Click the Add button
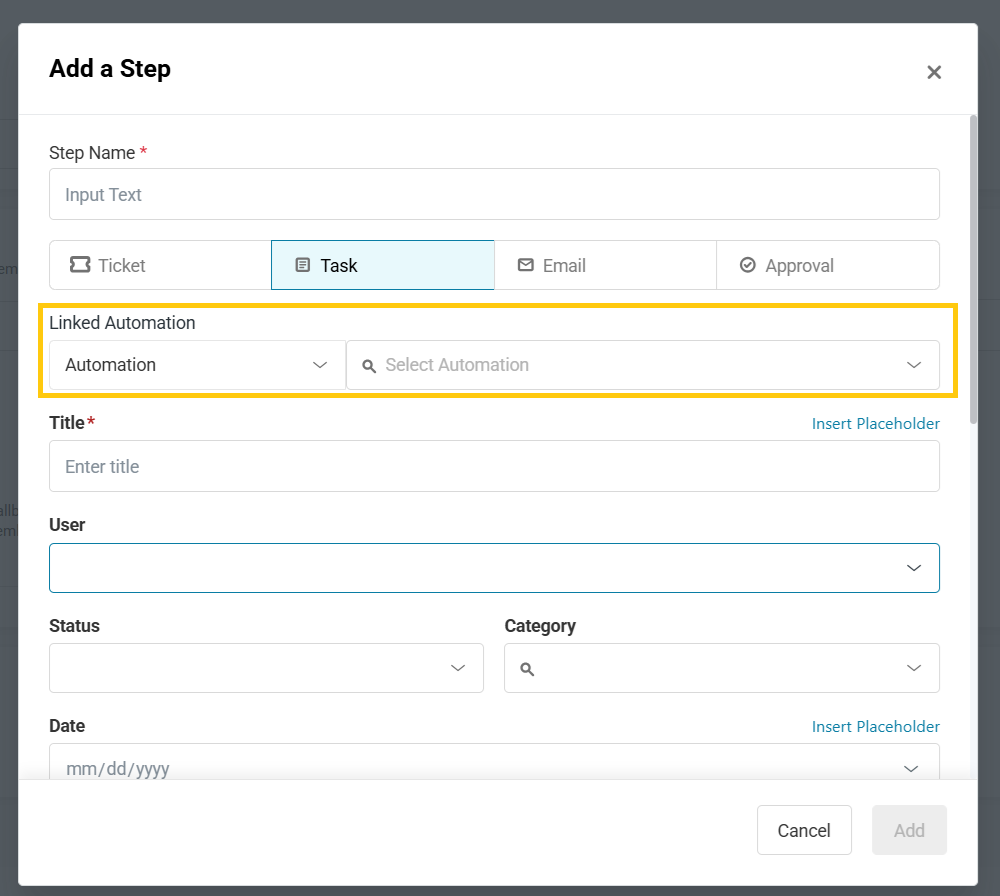This screenshot has width=1000, height=896. pos(909,830)
